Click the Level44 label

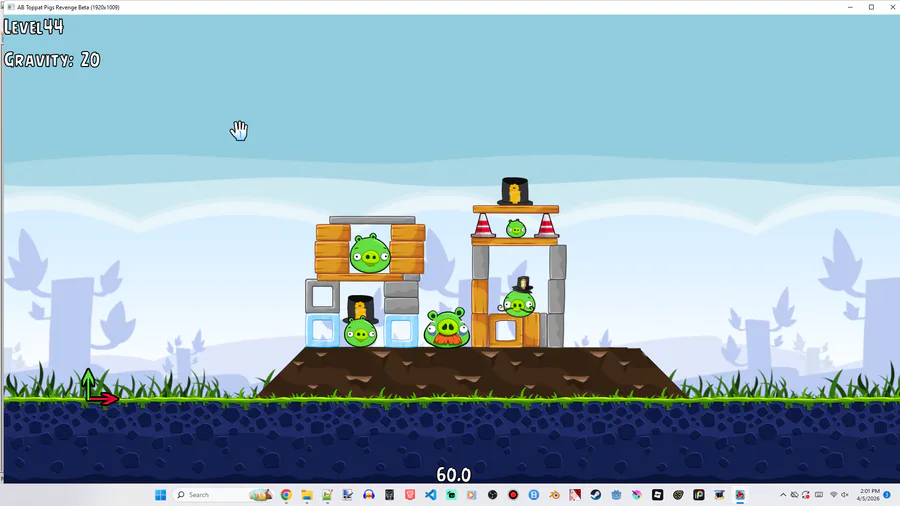pos(34,27)
